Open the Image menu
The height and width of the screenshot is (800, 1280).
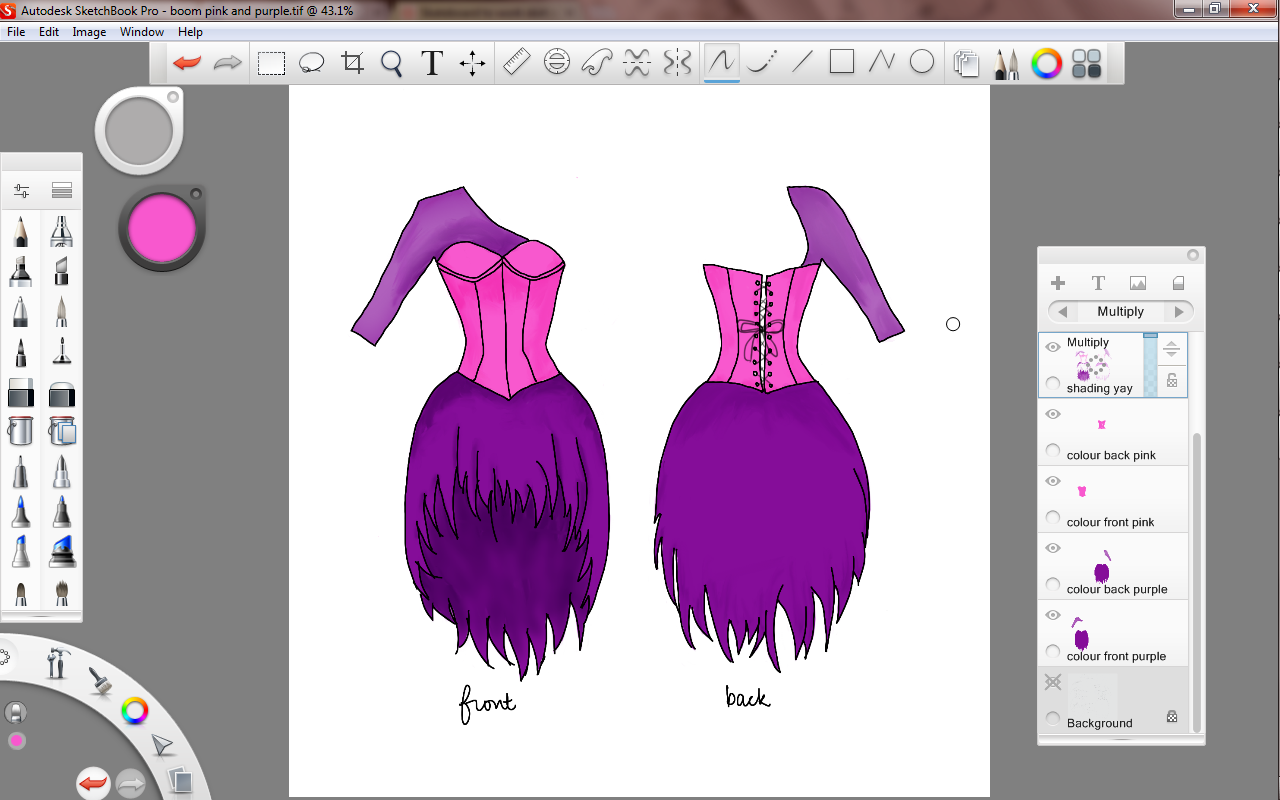[x=89, y=32]
